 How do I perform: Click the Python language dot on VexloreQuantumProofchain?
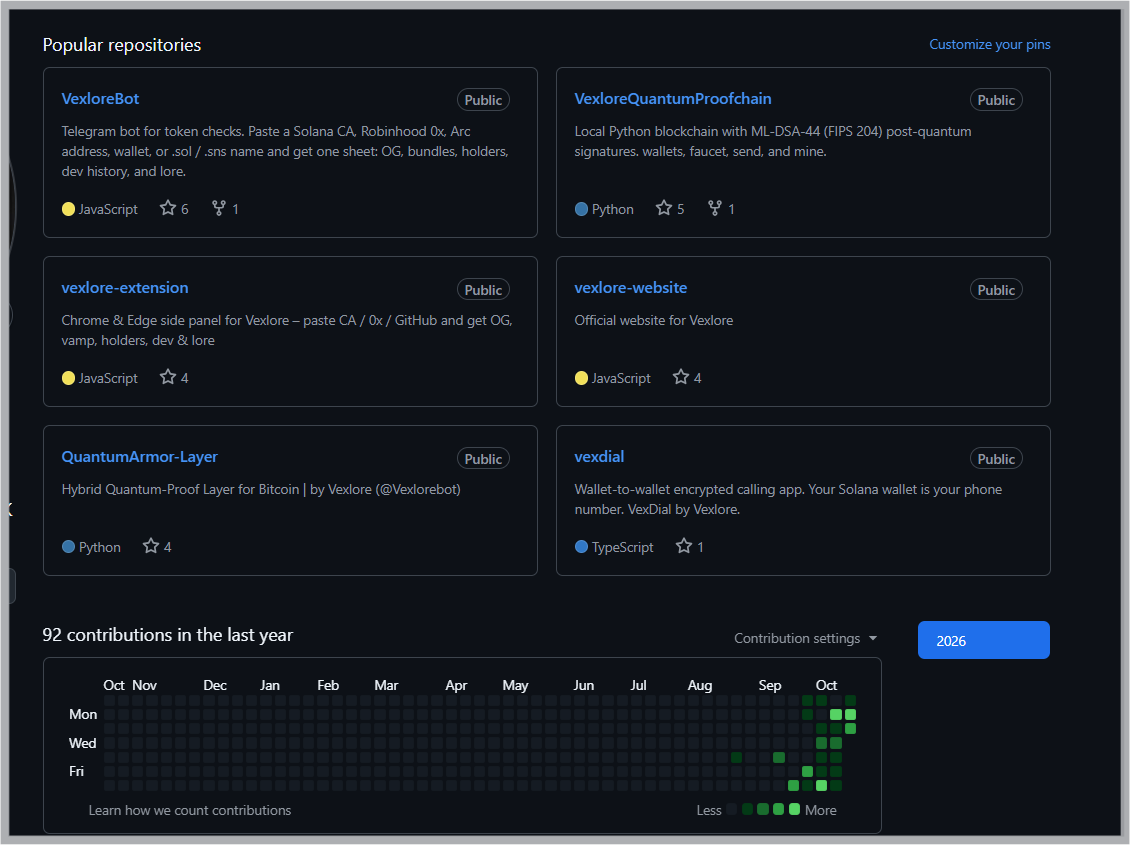point(582,209)
